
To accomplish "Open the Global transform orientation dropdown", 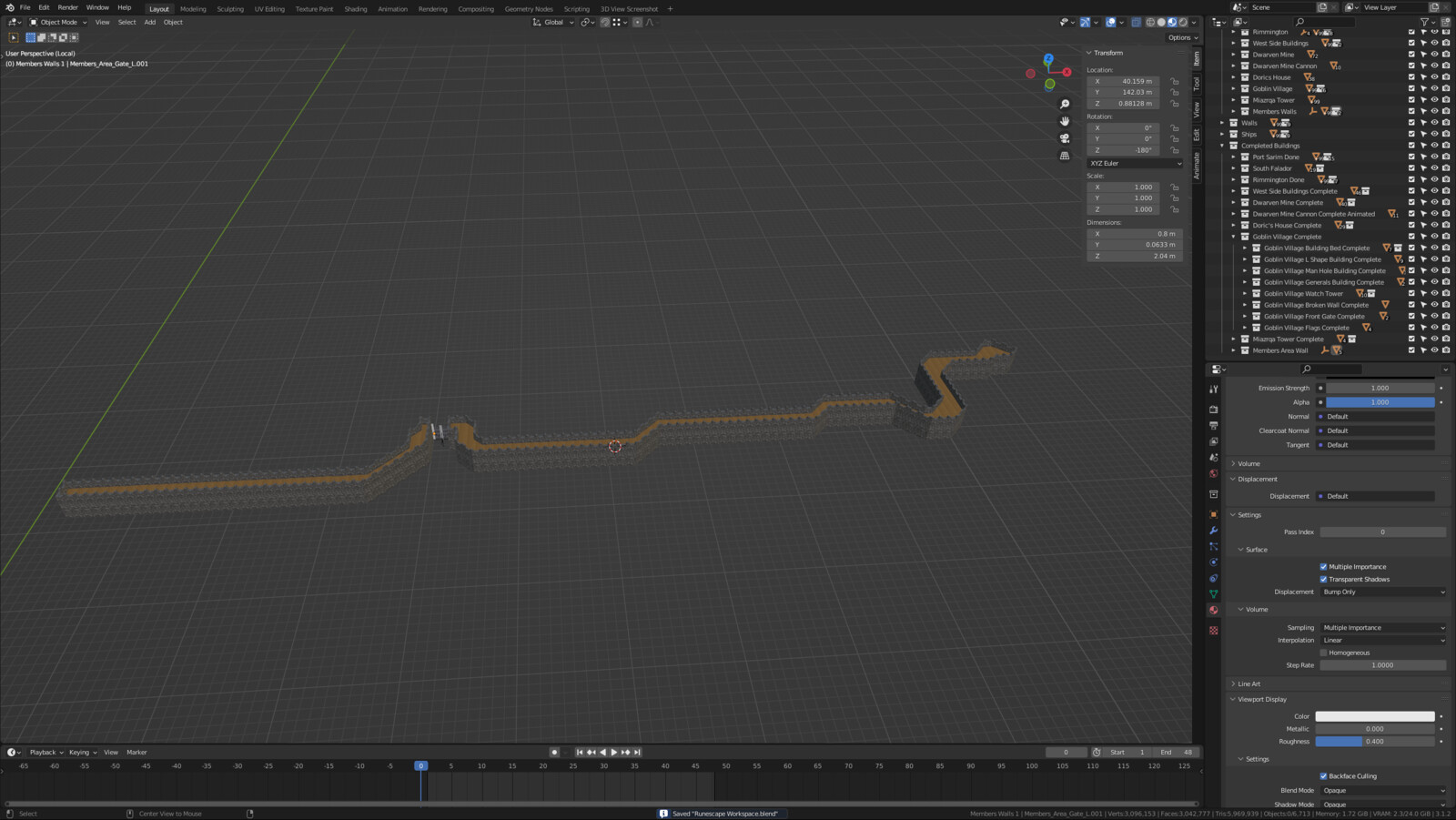I will click(553, 22).
